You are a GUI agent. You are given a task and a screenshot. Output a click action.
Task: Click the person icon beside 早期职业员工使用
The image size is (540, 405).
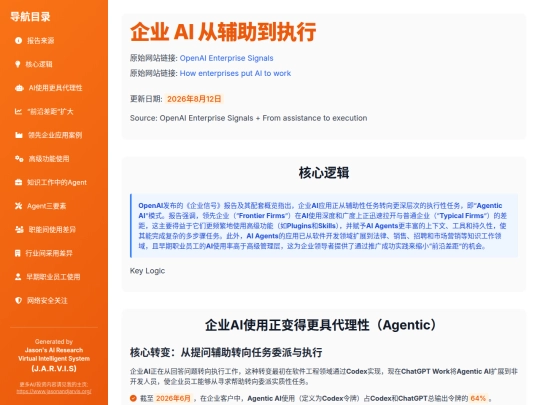(18, 277)
